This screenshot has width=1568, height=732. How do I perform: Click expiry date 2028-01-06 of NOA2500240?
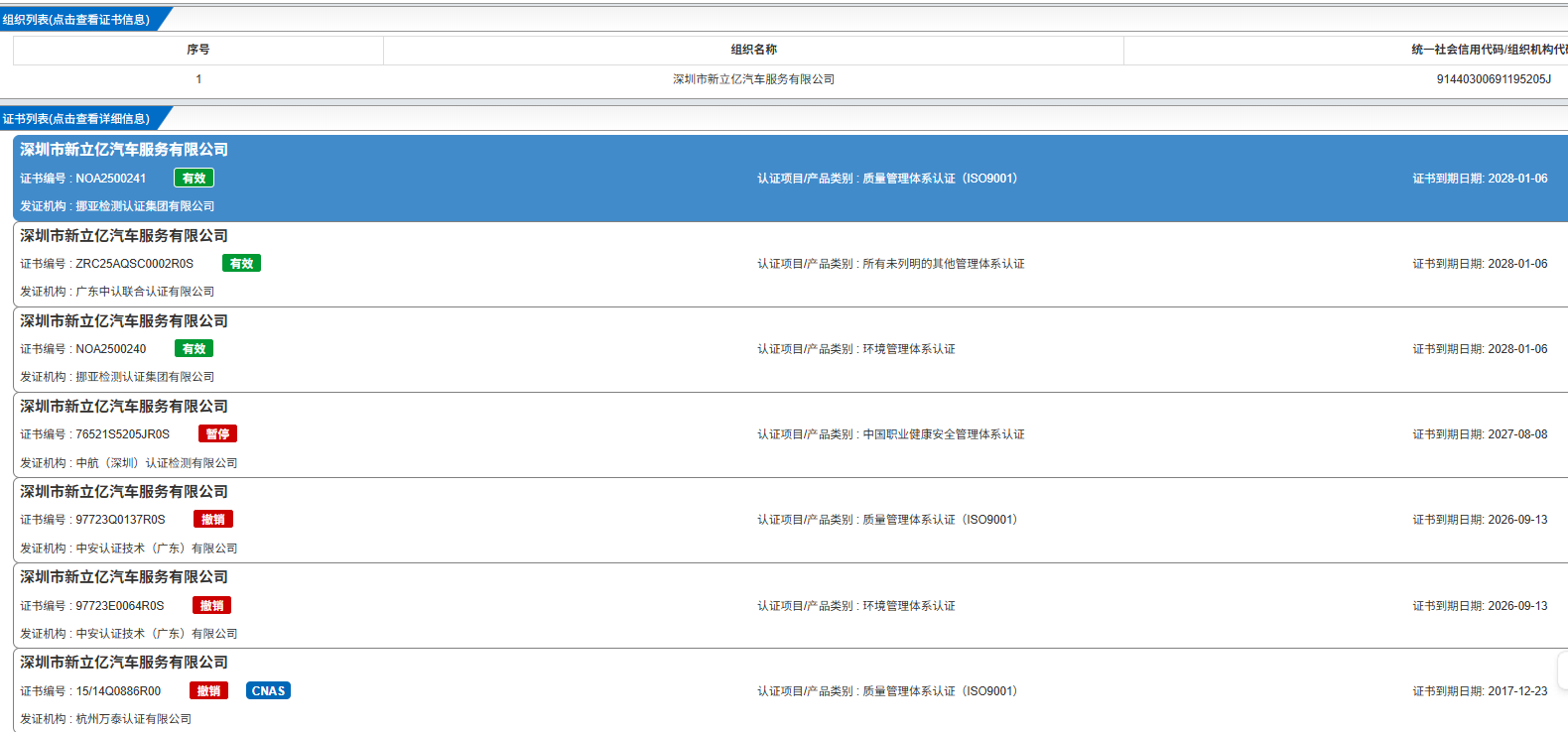(x=1517, y=349)
